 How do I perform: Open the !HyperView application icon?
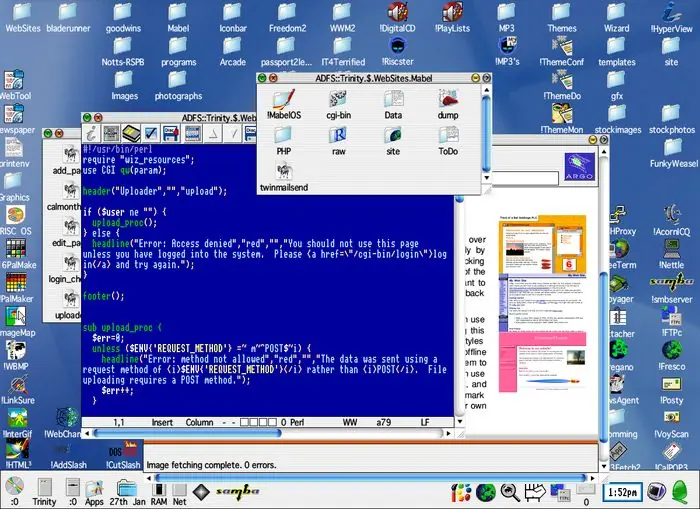coord(671,17)
